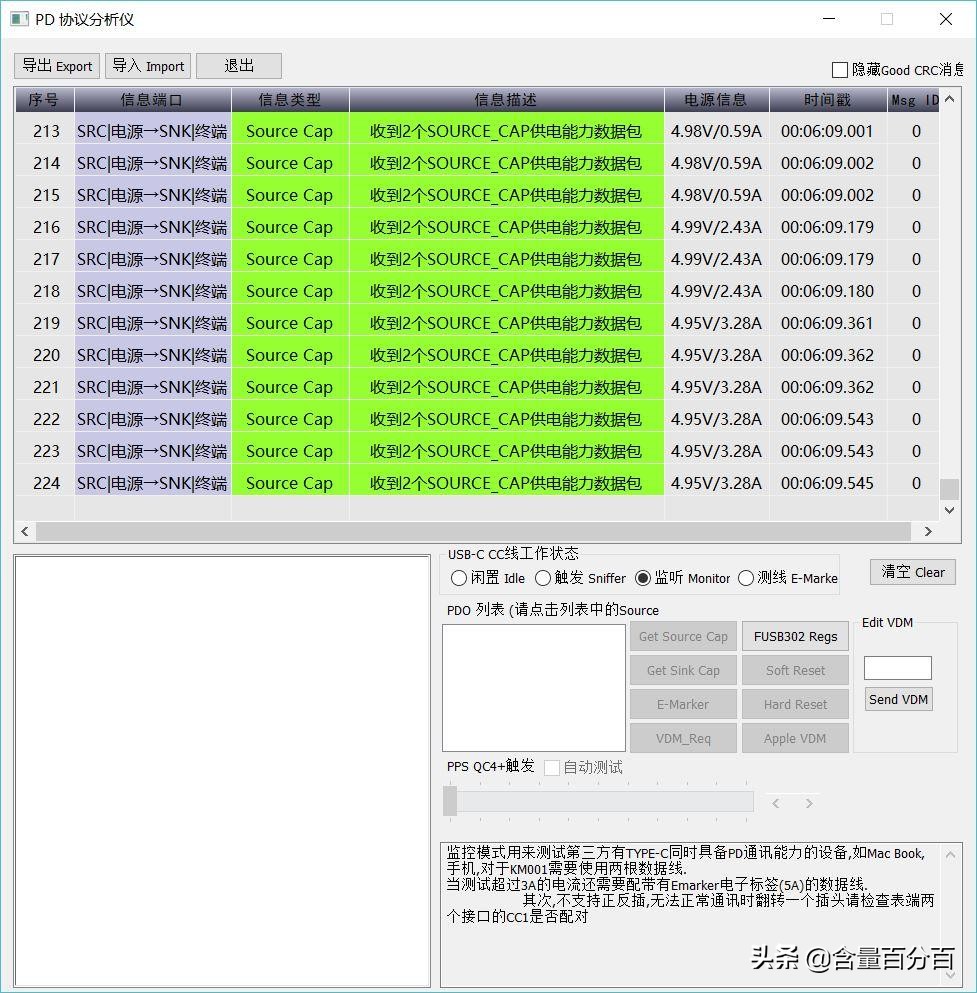Click the 导出 Export button
Screen dimensions: 977x993
[x=56, y=66]
